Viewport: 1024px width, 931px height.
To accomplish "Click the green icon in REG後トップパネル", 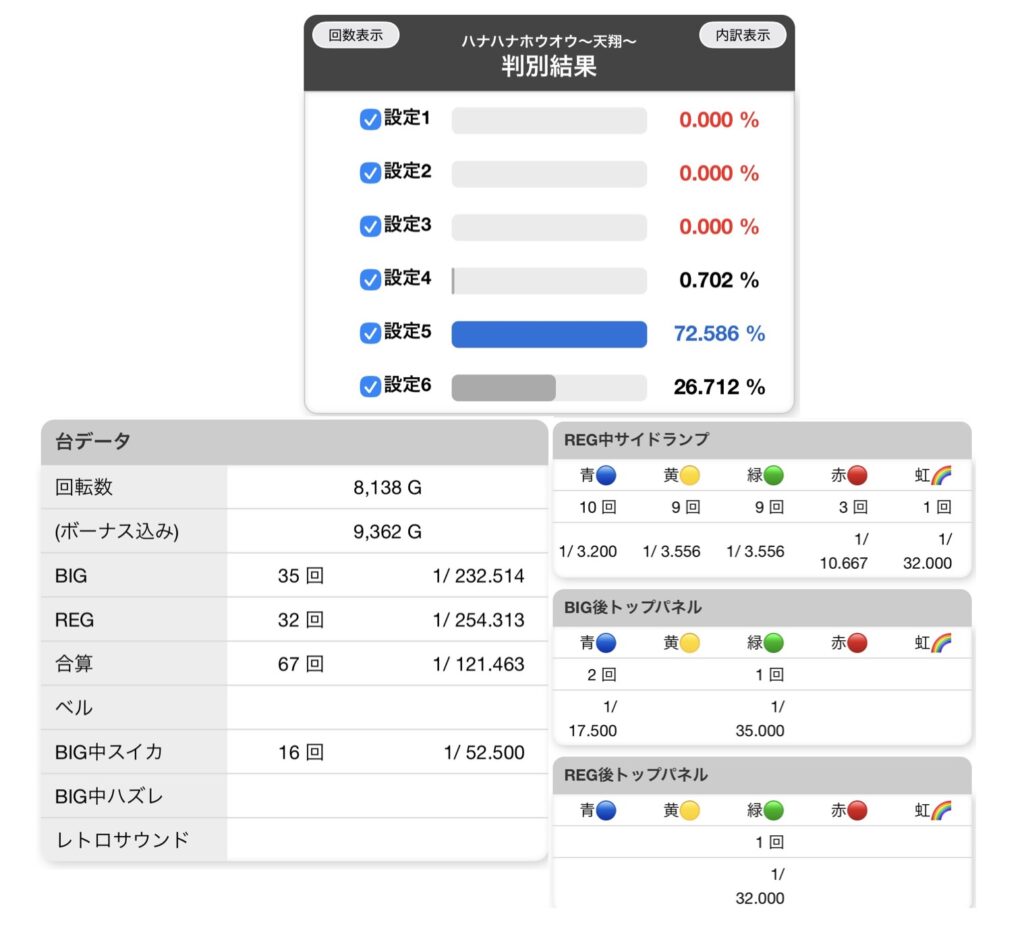I will [774, 811].
